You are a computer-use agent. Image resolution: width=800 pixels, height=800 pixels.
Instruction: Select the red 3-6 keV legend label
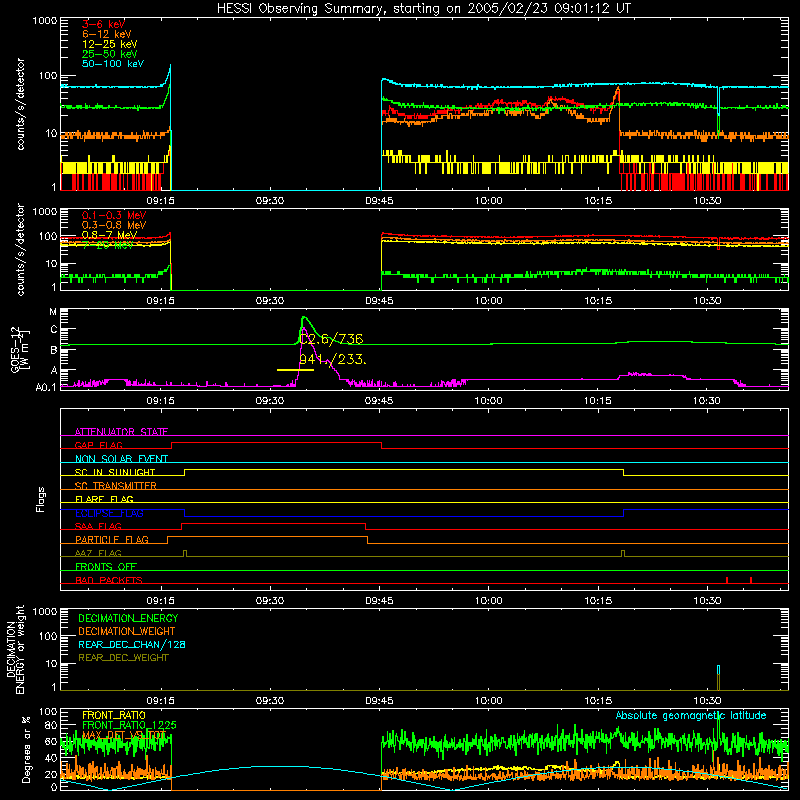click(103, 24)
